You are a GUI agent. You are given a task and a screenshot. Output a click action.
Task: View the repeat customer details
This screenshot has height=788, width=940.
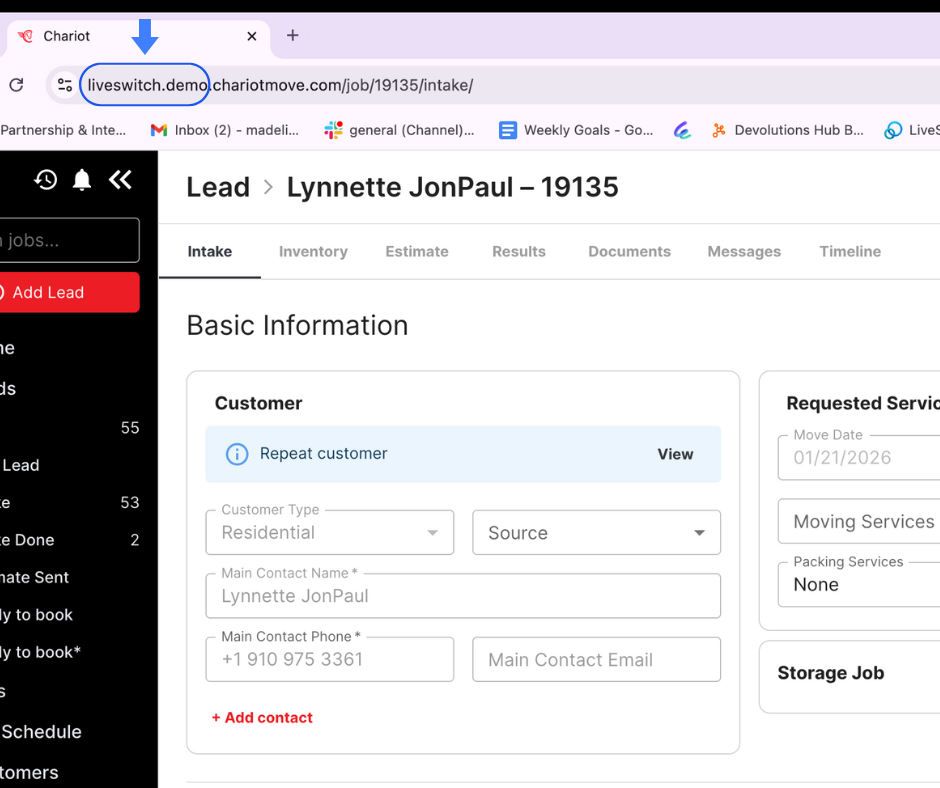675,454
